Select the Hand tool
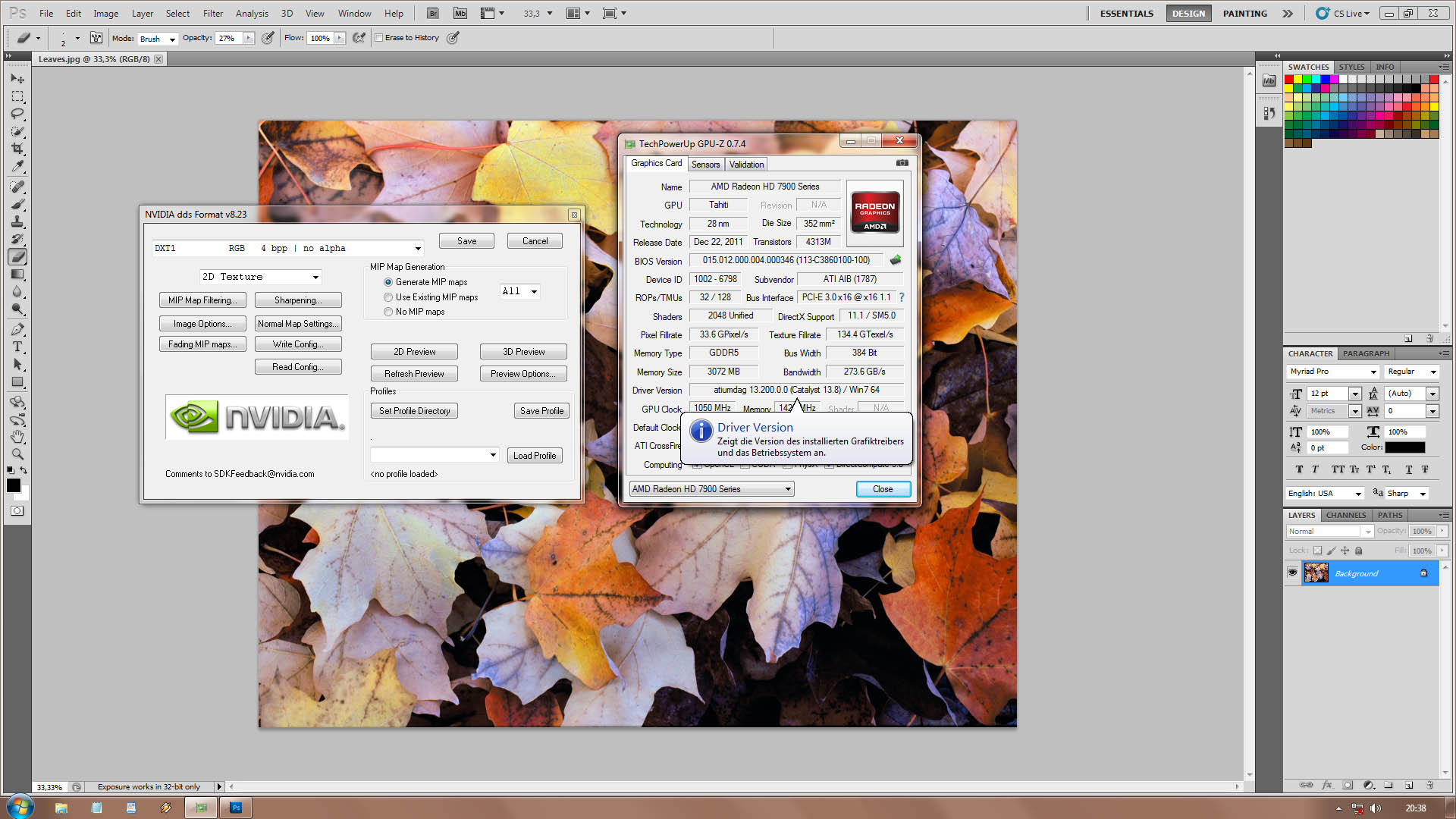 pyautogui.click(x=17, y=437)
